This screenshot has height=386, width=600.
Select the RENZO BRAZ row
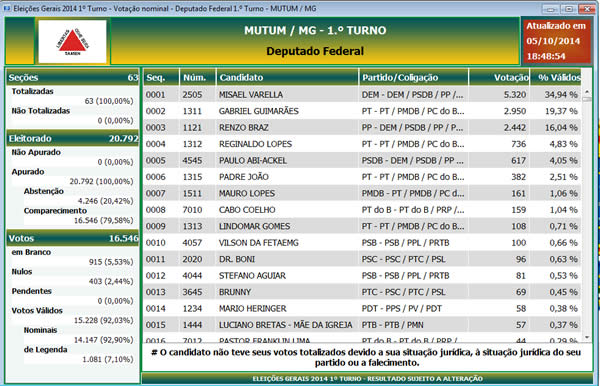coord(362,127)
